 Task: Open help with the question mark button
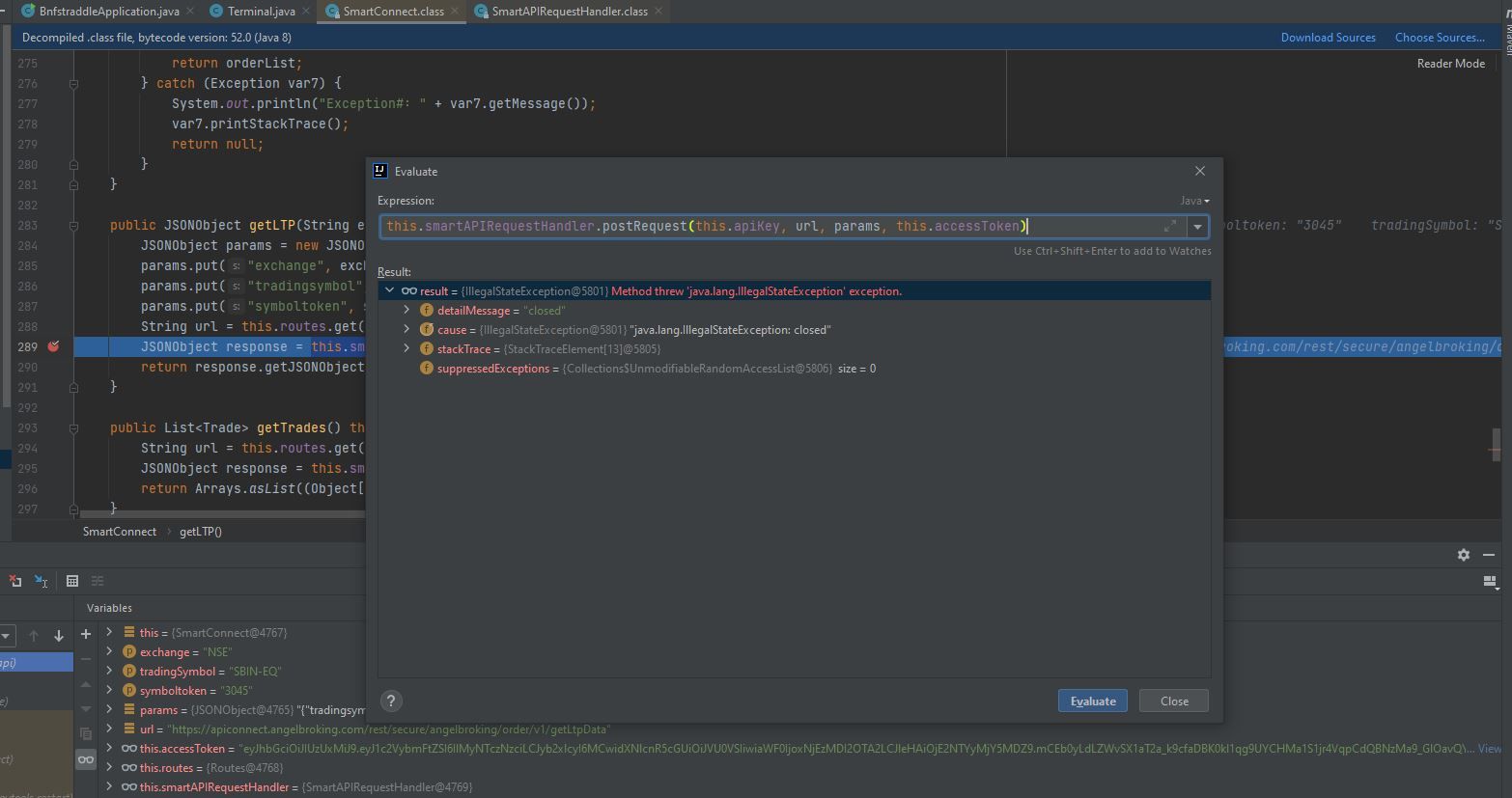(391, 702)
